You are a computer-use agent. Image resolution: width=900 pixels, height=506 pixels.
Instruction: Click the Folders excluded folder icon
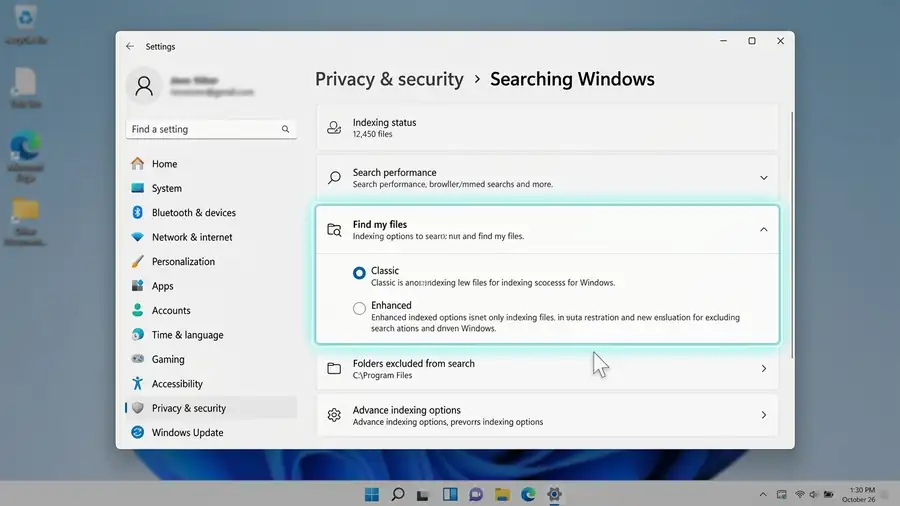(334, 368)
